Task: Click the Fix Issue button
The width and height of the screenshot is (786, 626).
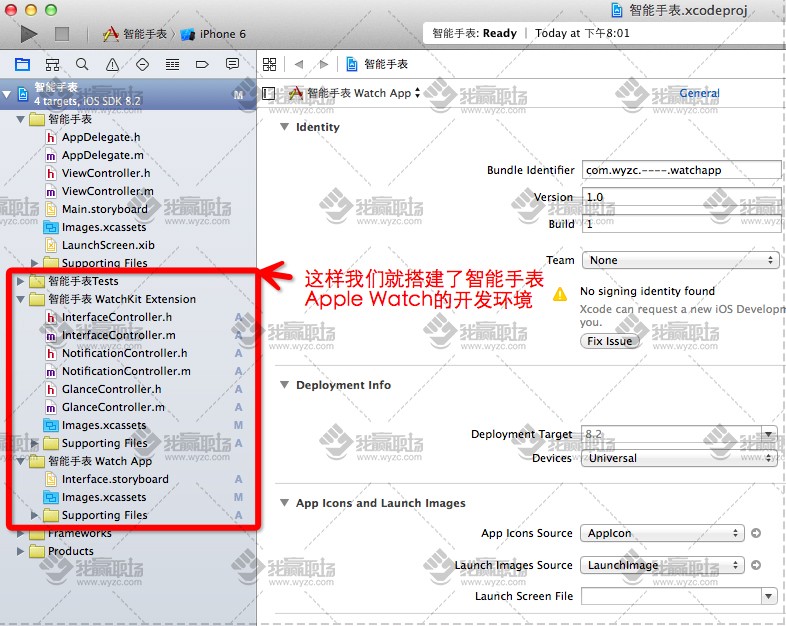Action: [610, 341]
